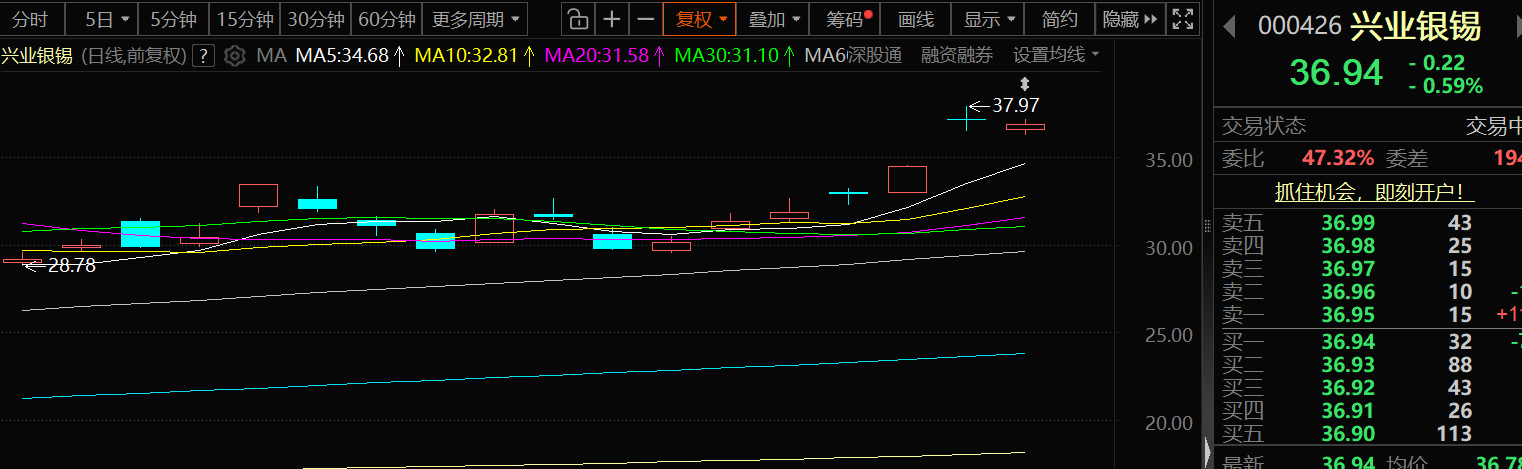
Task: Zoom in chart with plus button
Action: [612, 19]
